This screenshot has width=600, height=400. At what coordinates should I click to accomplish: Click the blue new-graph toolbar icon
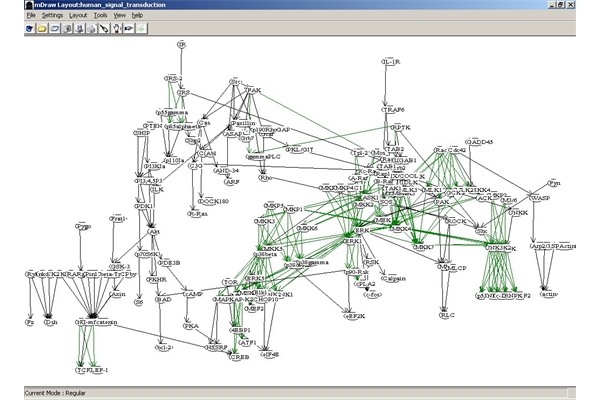point(29,29)
